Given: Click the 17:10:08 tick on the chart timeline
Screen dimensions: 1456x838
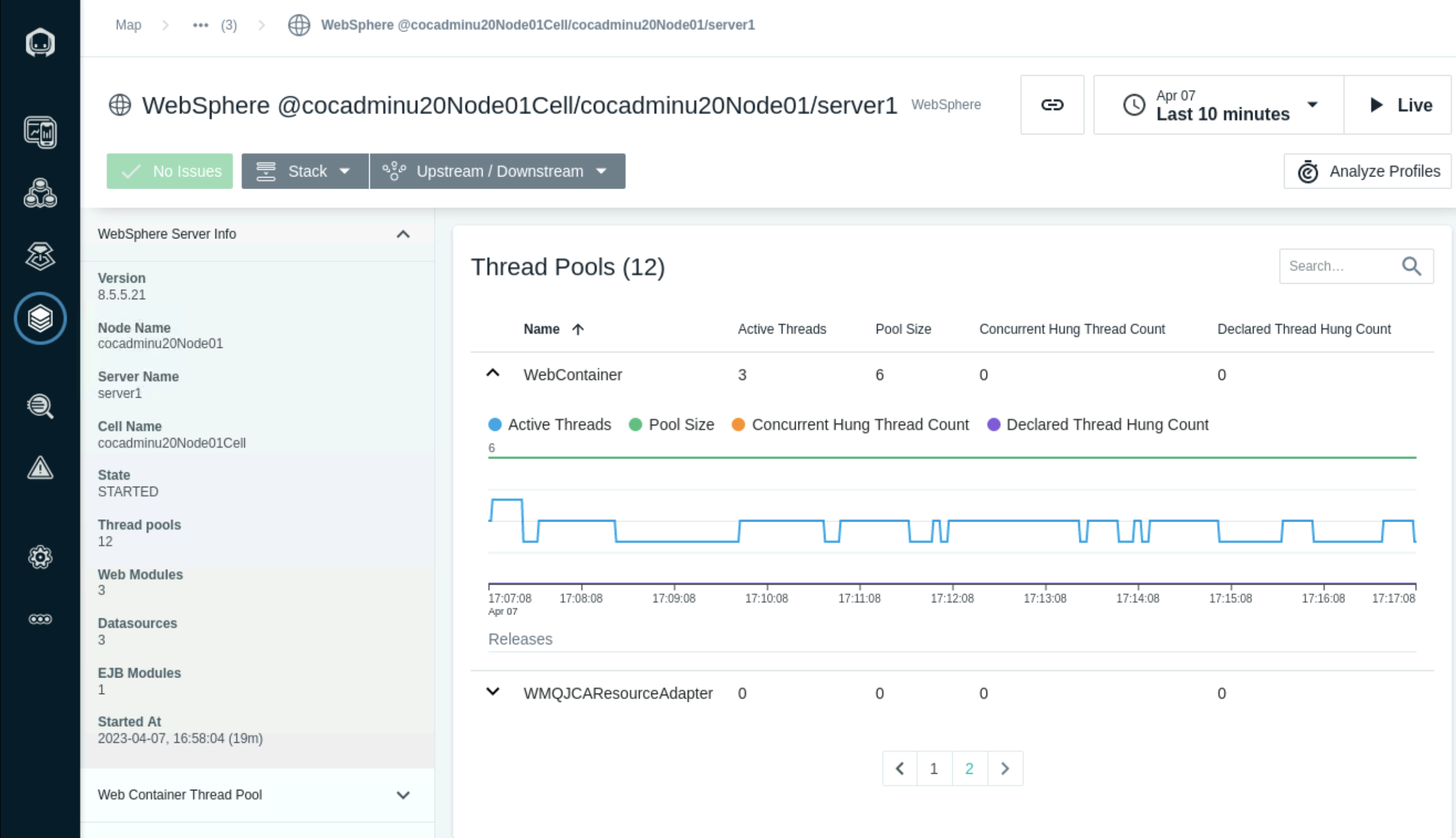Looking at the screenshot, I should click(766, 598).
